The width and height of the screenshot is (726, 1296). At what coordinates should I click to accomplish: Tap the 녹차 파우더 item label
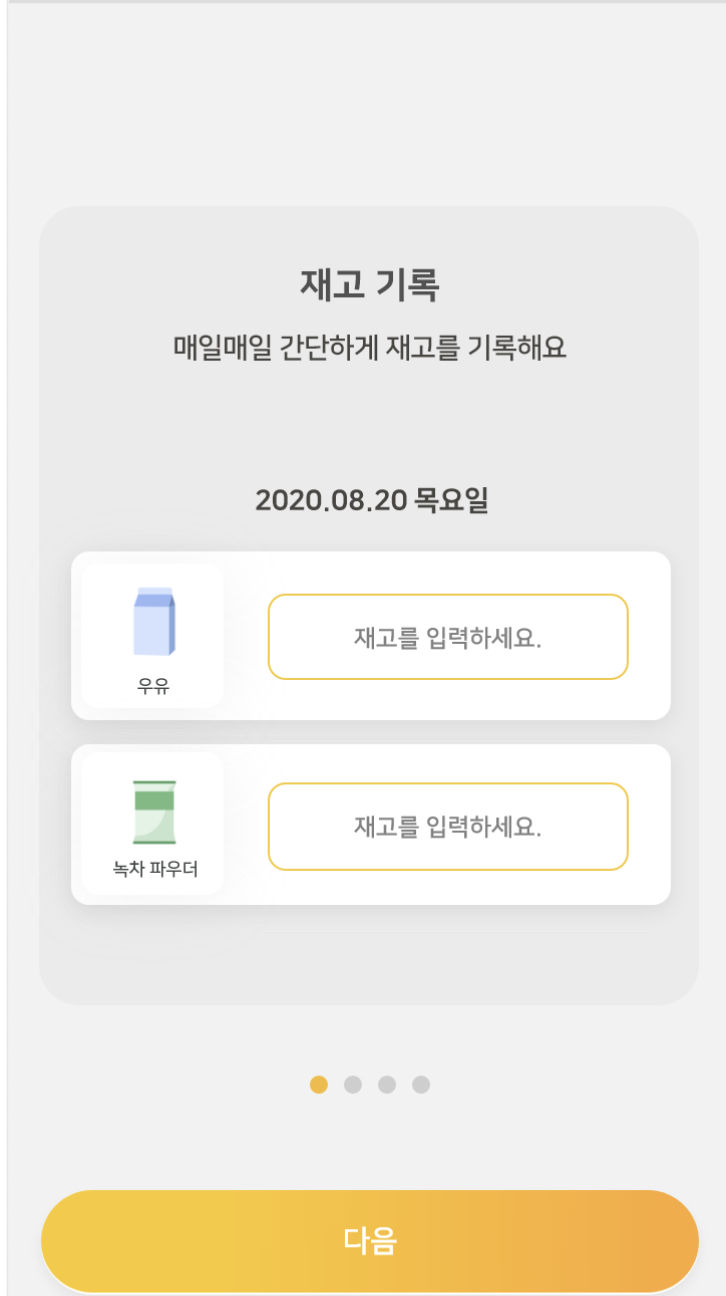[155, 869]
